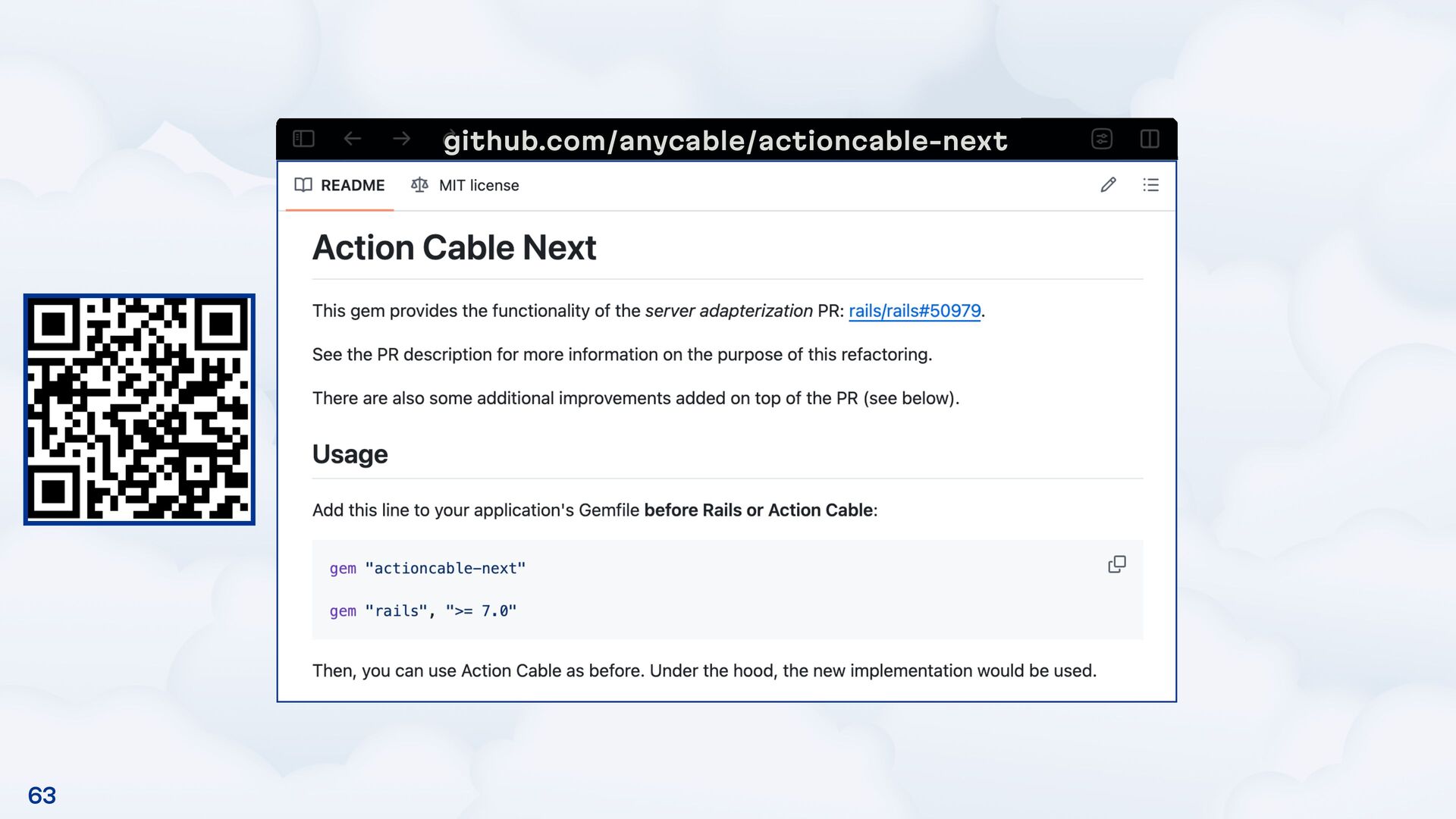This screenshot has width=1456, height=819.
Task: Open the browser site controls sliders icon
Action: point(1101,139)
